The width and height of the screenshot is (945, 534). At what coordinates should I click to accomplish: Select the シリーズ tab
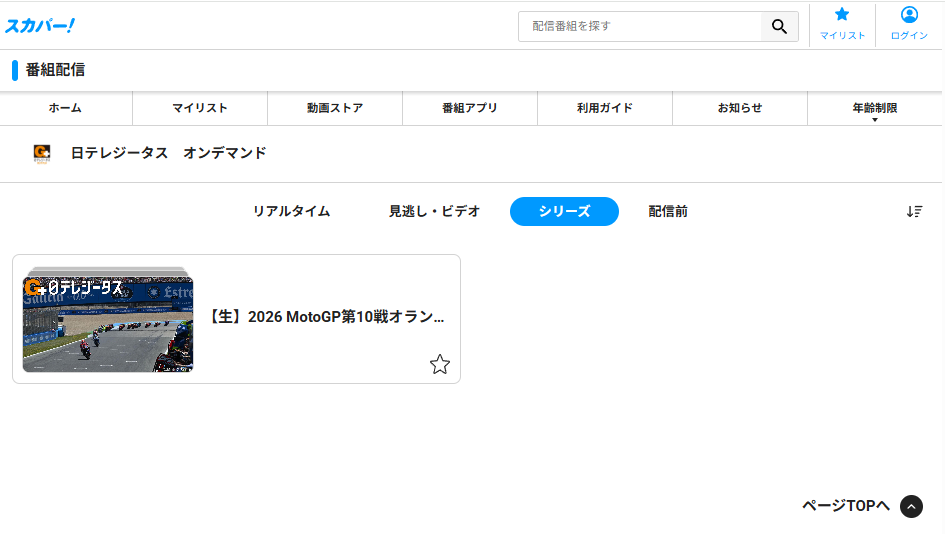[x=564, y=212]
